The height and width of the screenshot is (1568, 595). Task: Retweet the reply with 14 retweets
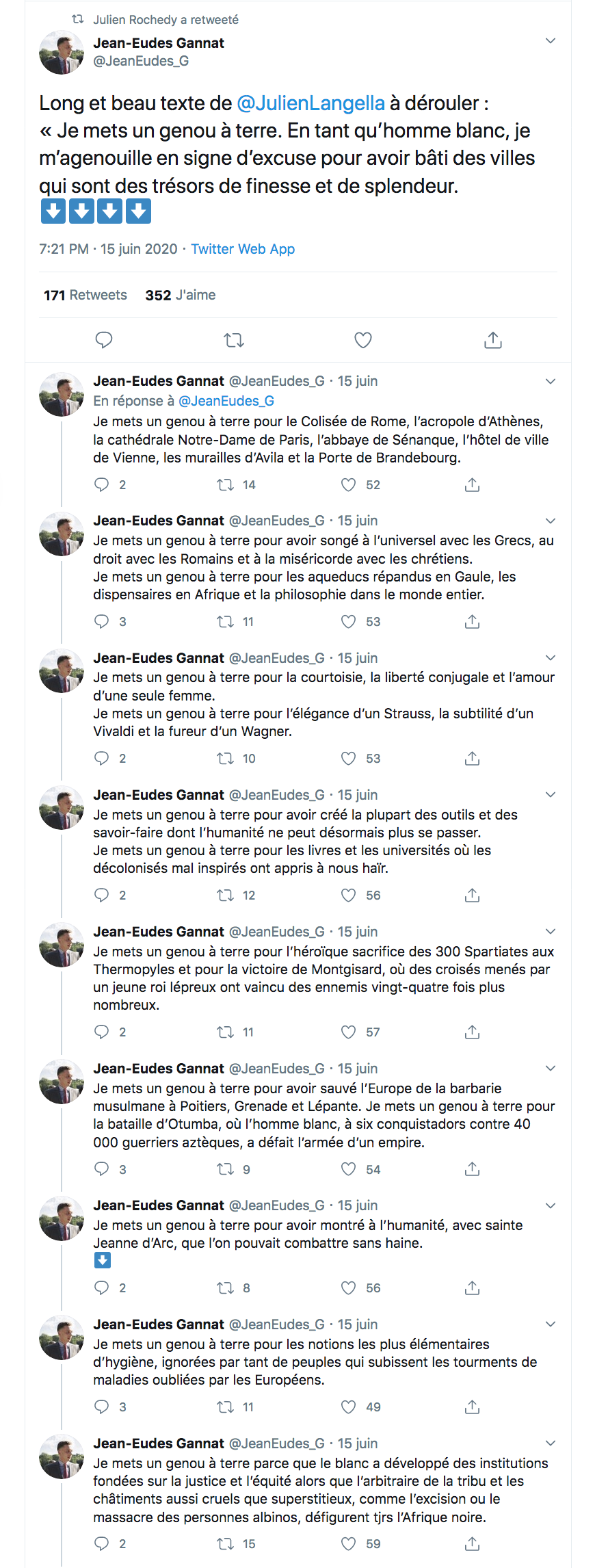coord(225,485)
